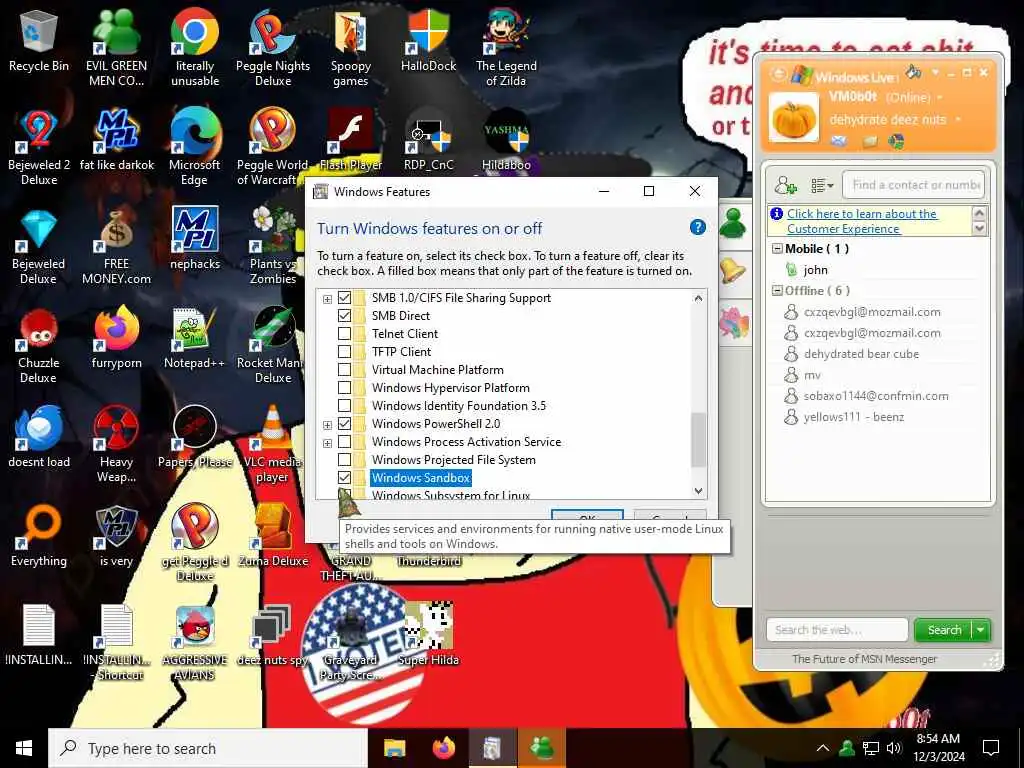Open the personal message dropdown arrow

click(958, 120)
